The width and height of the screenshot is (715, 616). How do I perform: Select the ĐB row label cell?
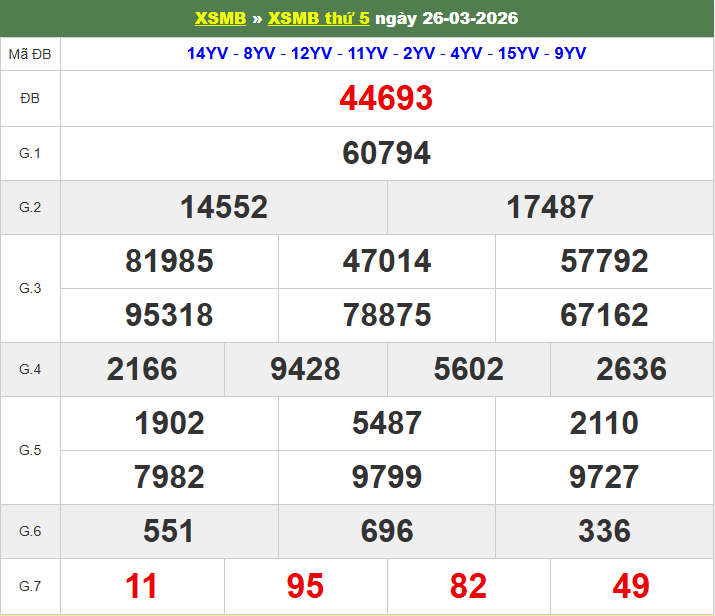coord(30,98)
